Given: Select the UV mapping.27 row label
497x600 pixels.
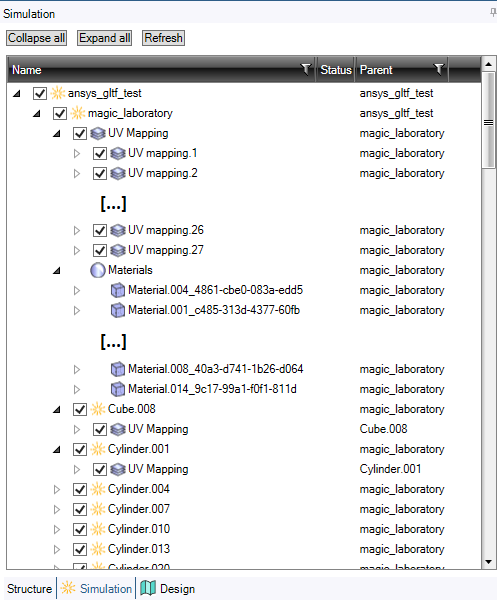Looking at the screenshot, I should pyautogui.click(x=166, y=250).
